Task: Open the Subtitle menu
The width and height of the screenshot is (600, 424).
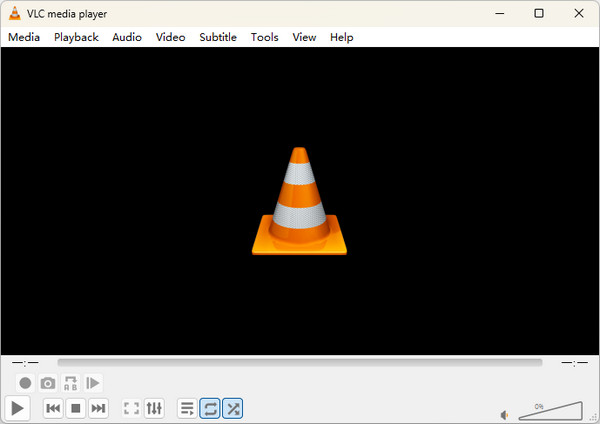Action: pyautogui.click(x=218, y=37)
